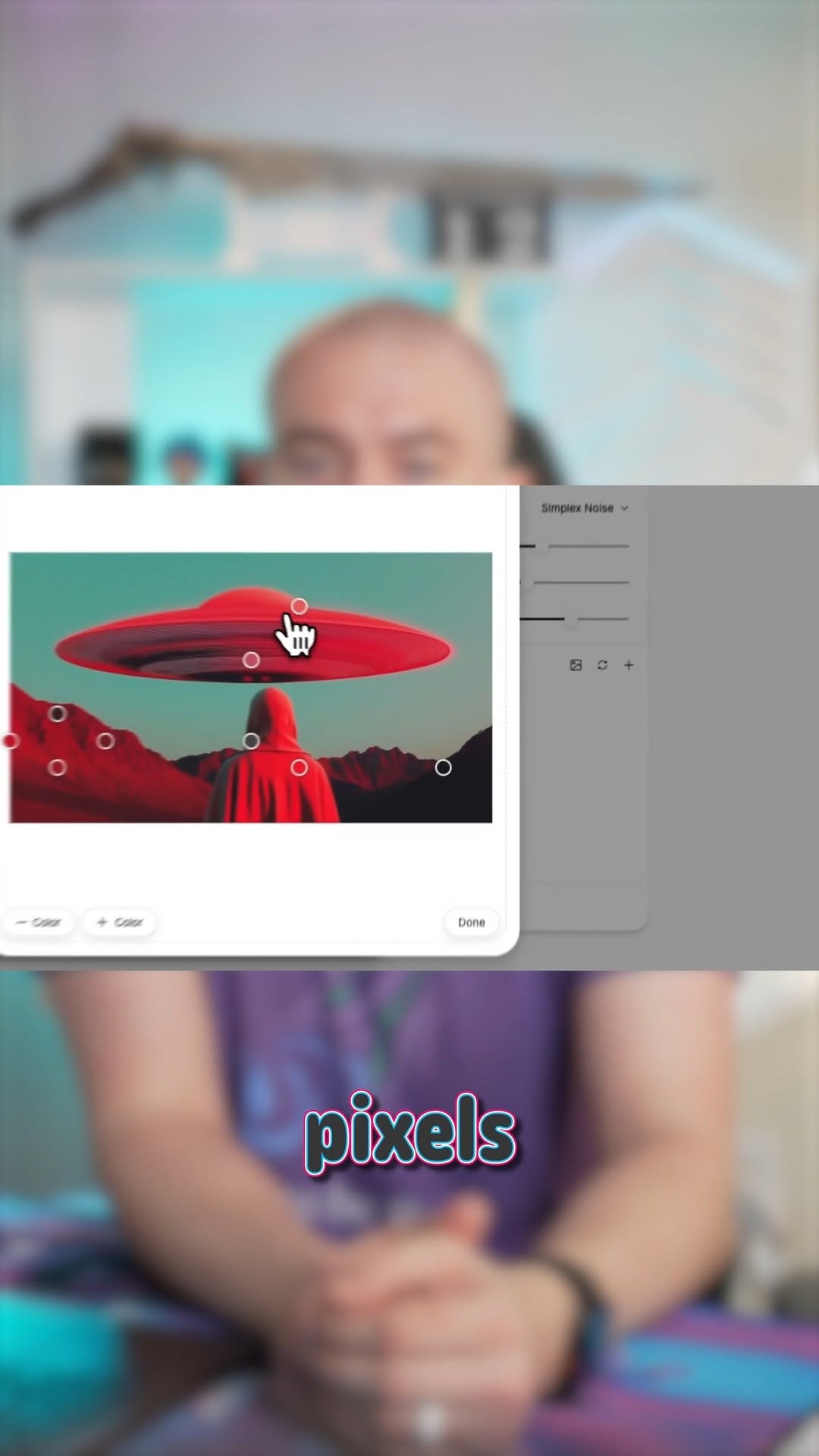Select color point on hooded figure's head
The height and width of the screenshot is (1456, 819).
tap(251, 741)
